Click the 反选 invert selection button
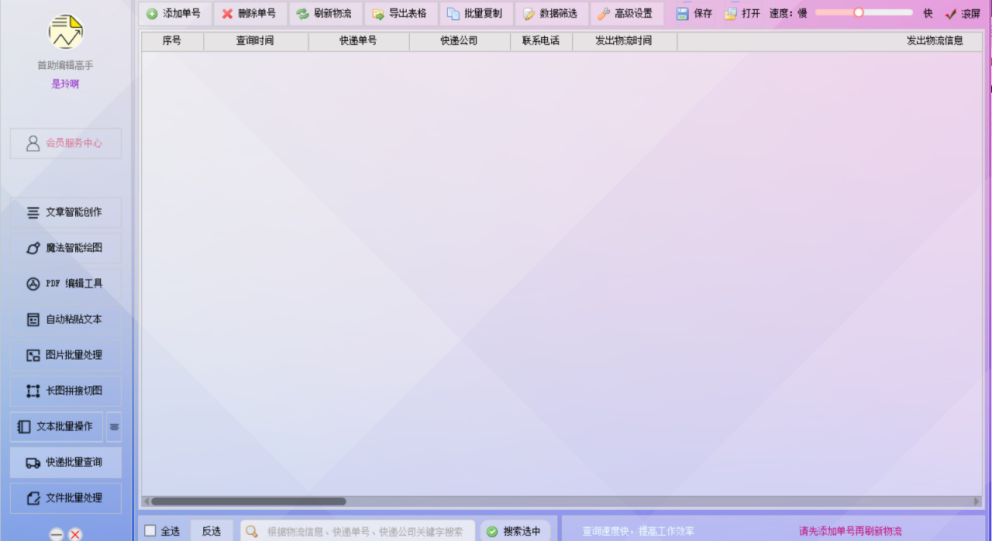 (211, 531)
